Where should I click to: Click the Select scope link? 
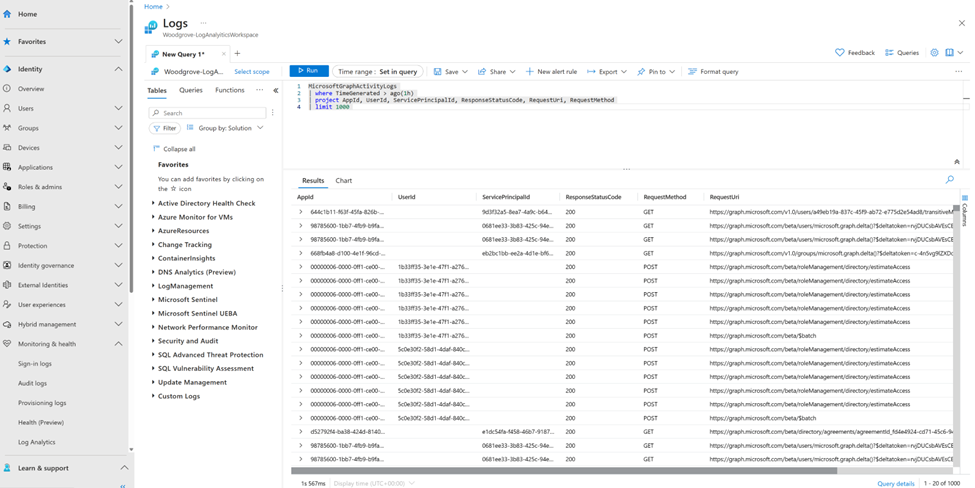tap(252, 72)
